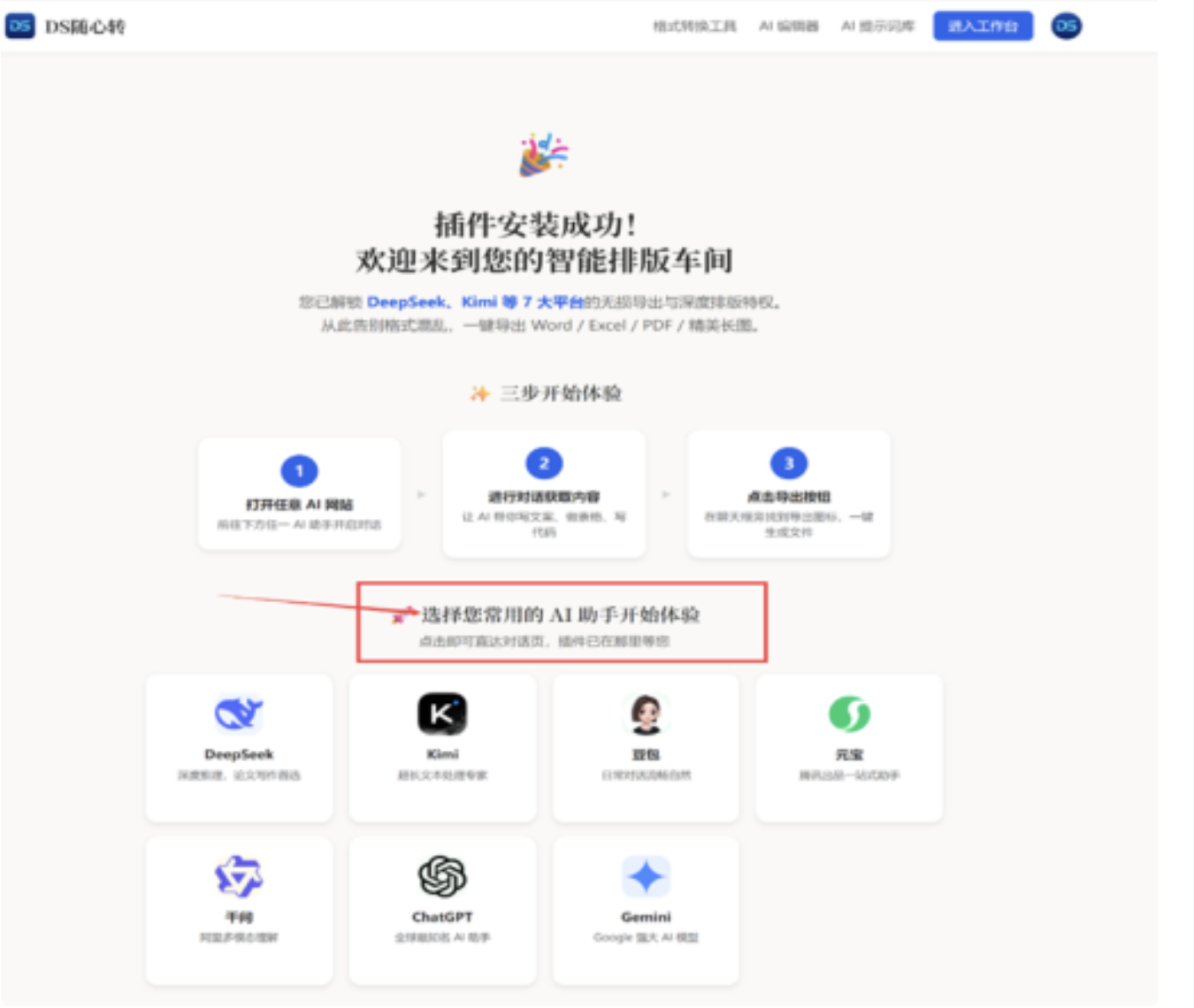Click the purple 千问 icon
This screenshot has width=1194, height=1008.
(x=239, y=876)
